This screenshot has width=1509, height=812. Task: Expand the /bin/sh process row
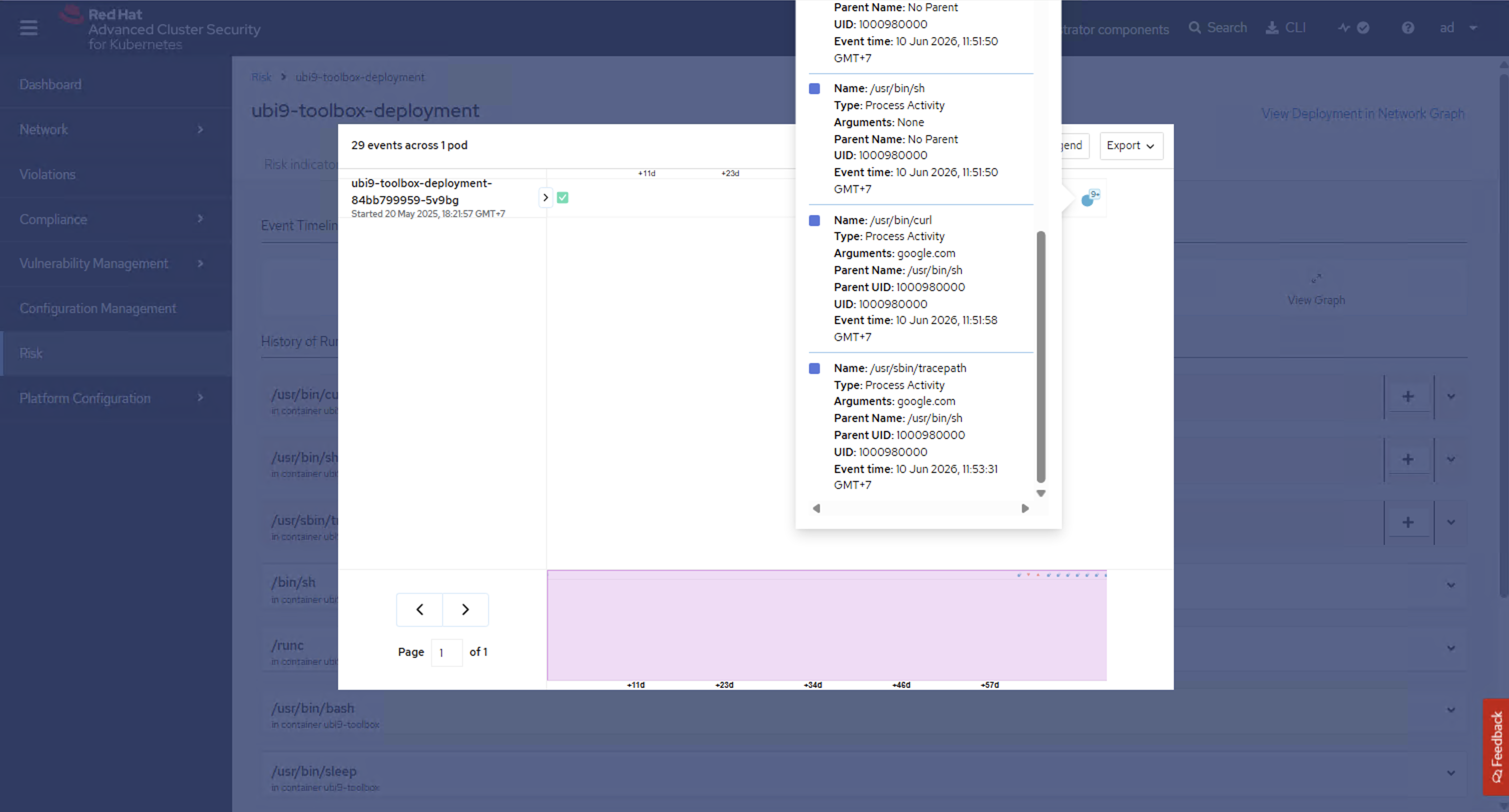pyautogui.click(x=1451, y=585)
